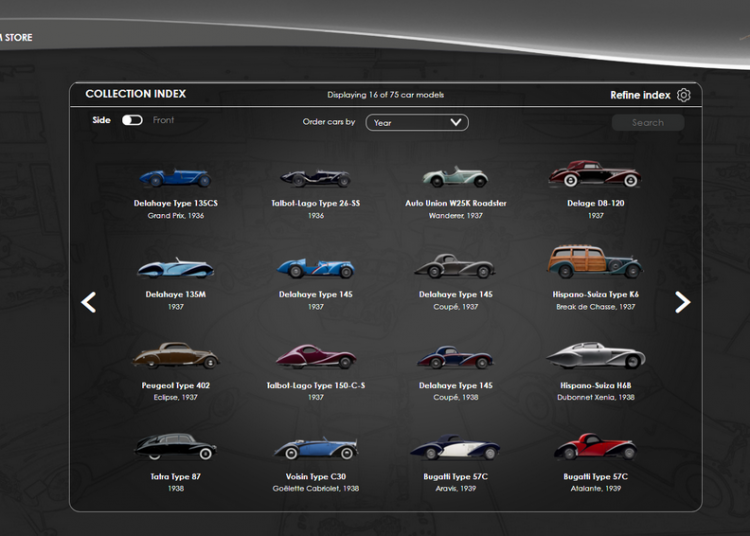Open the Voisin Type C30 cabriolet

coord(315,447)
